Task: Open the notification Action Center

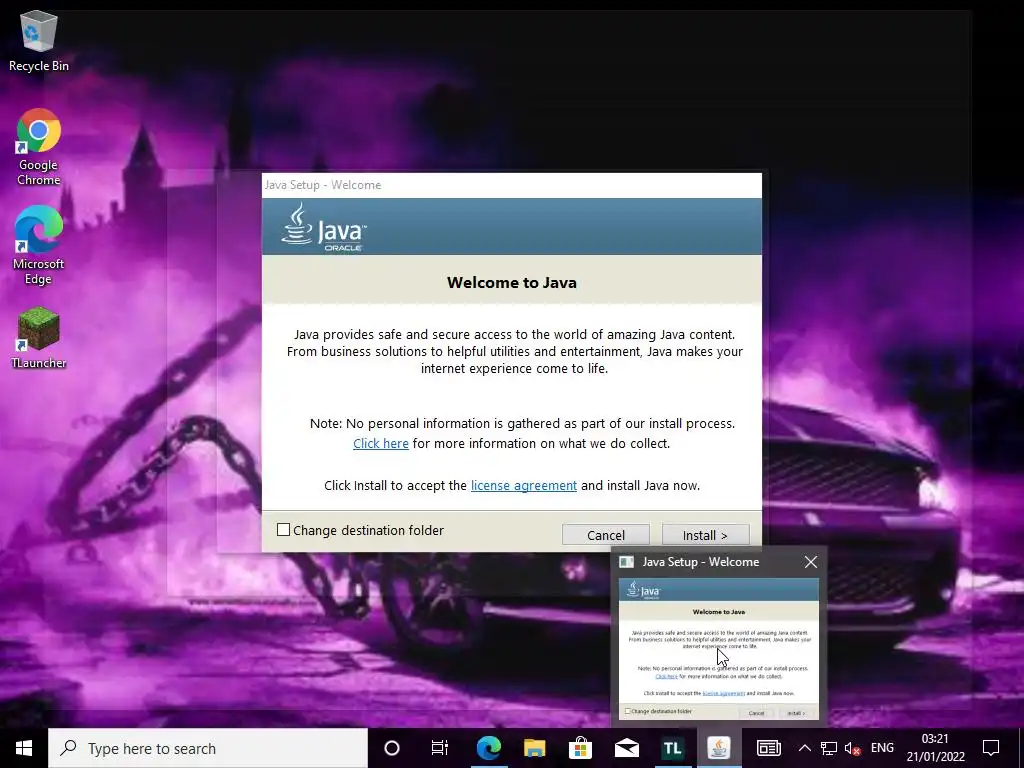Action: tap(991, 748)
